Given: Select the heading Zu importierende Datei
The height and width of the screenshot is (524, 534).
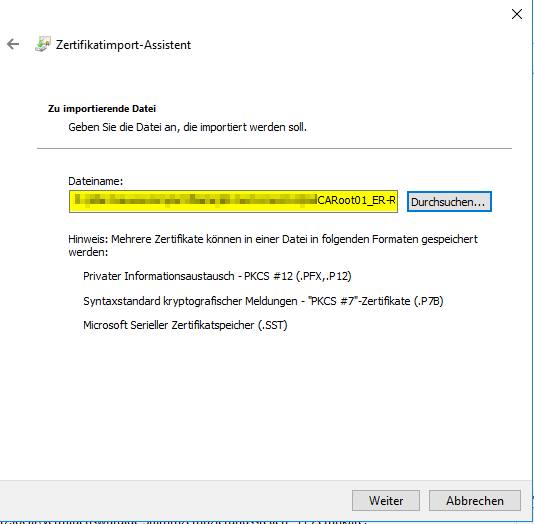Looking at the screenshot, I should (x=102, y=109).
